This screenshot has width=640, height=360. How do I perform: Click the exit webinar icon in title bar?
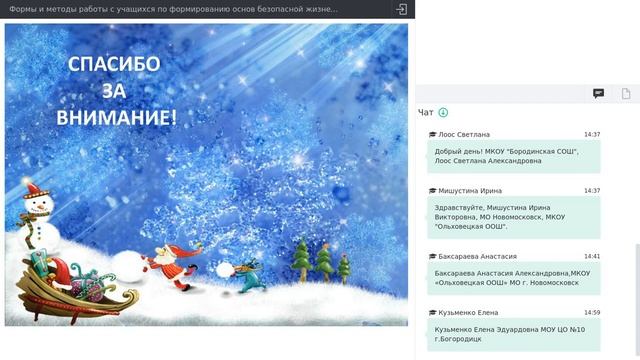pyautogui.click(x=402, y=9)
